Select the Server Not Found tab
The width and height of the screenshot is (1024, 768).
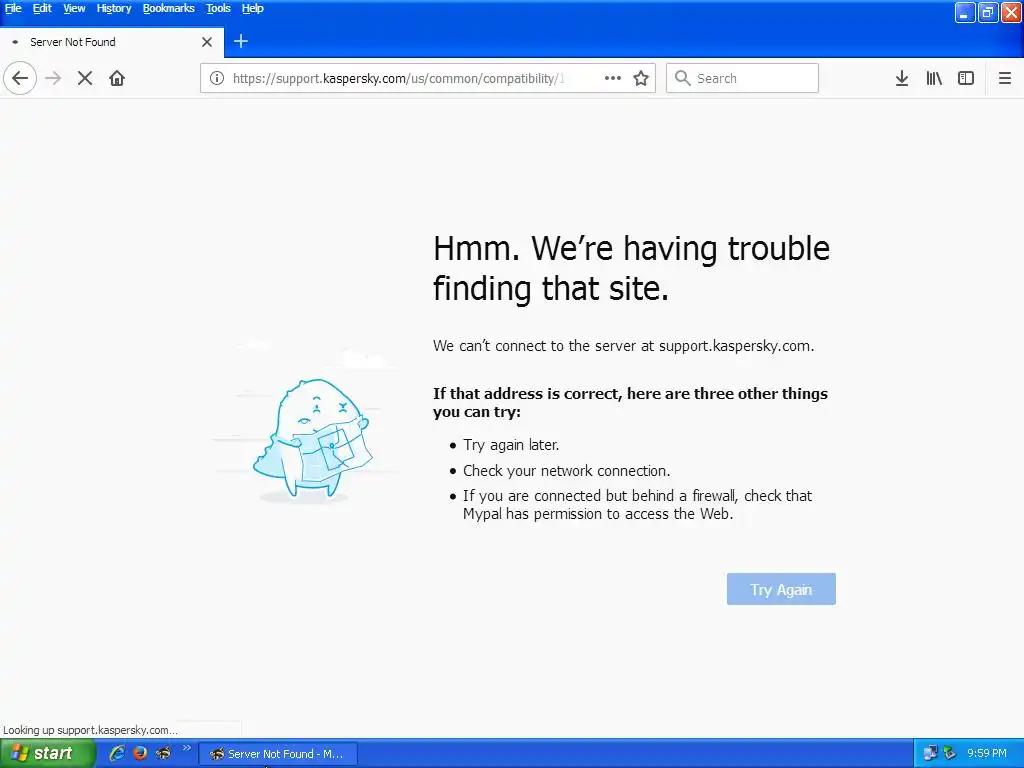(112, 42)
